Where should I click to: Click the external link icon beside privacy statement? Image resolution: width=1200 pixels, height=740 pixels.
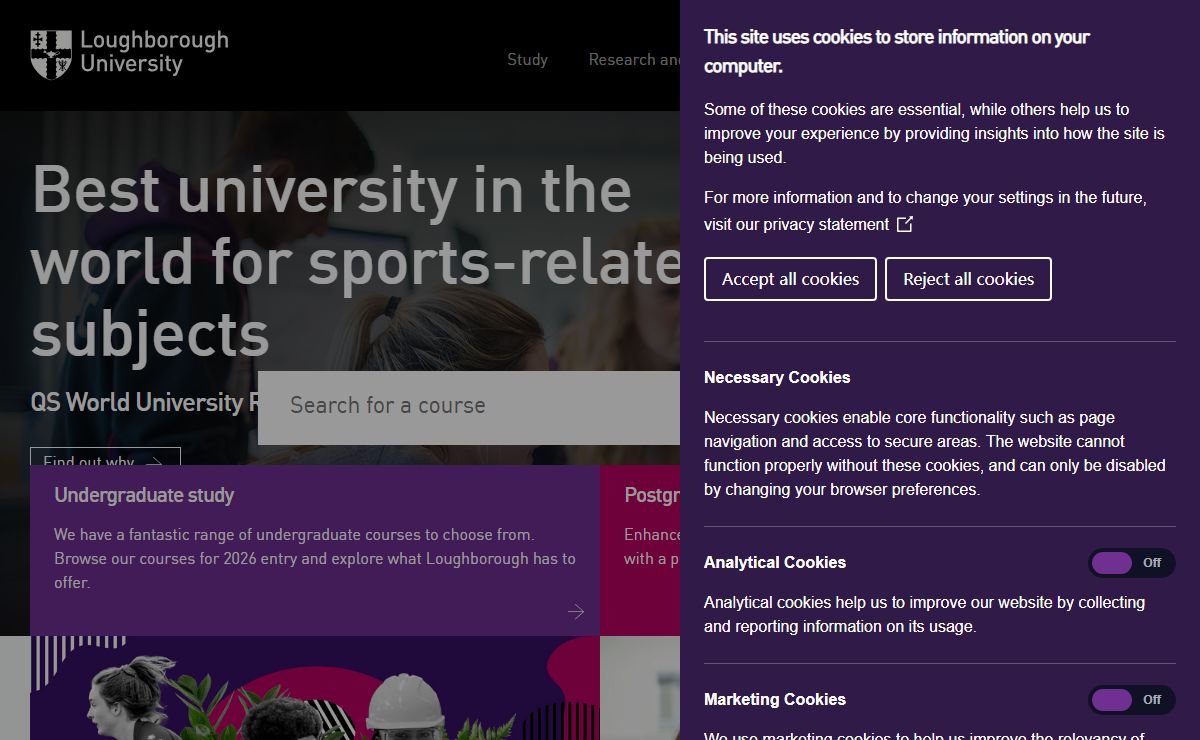pos(905,224)
